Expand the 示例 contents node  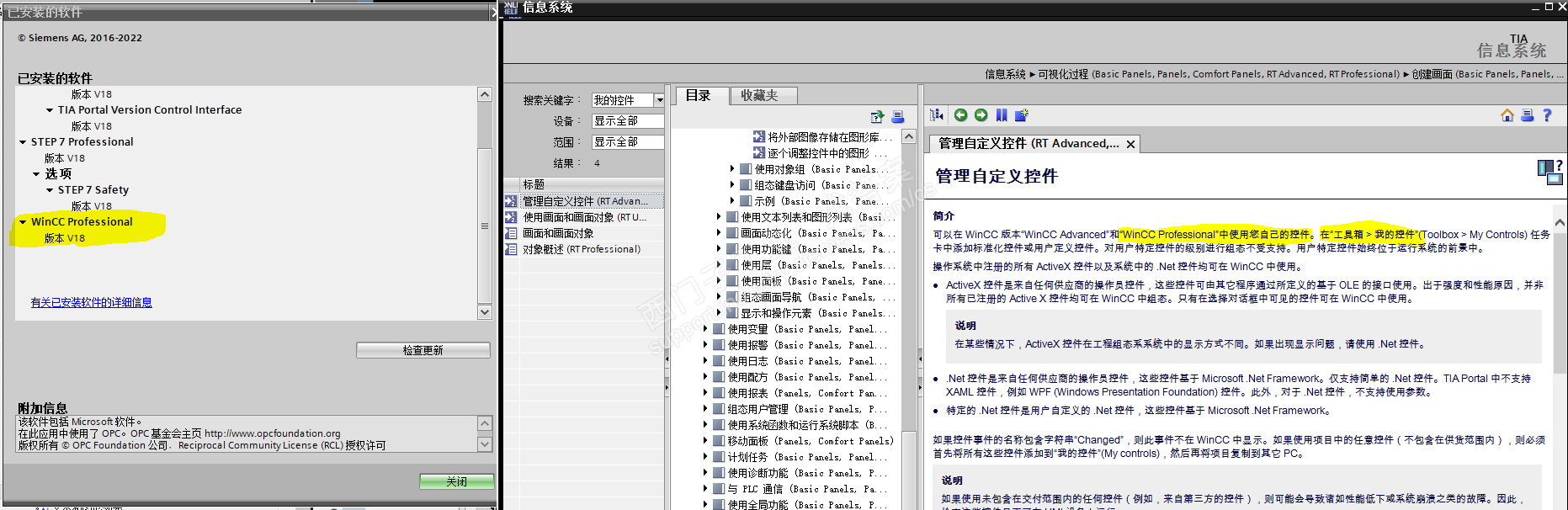(x=732, y=201)
